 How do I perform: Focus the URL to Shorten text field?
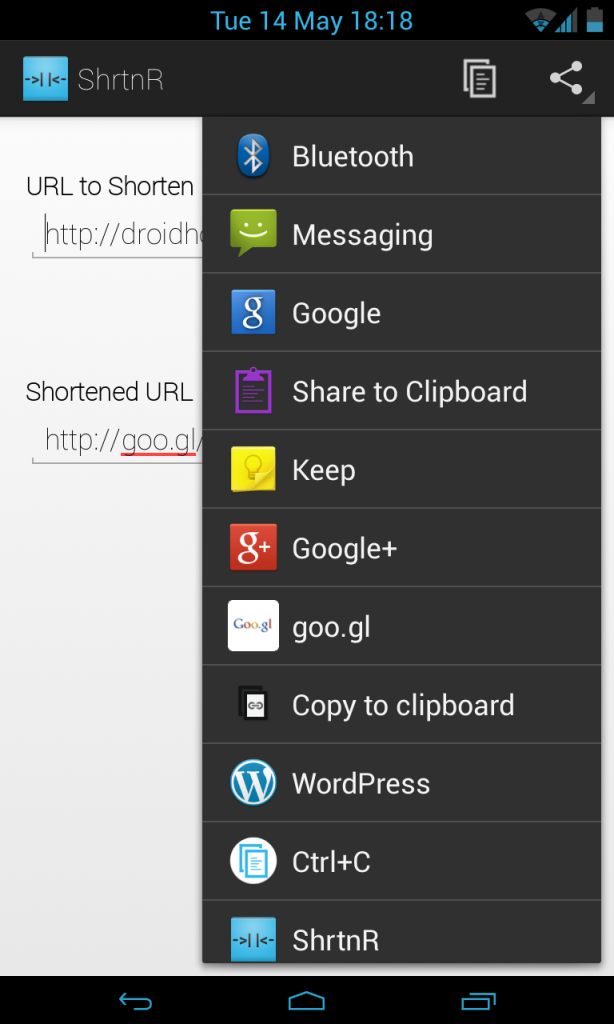tap(118, 235)
